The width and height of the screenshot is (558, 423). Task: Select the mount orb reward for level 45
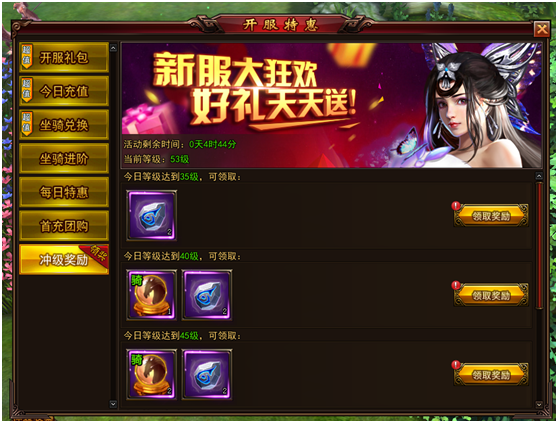click(x=152, y=374)
